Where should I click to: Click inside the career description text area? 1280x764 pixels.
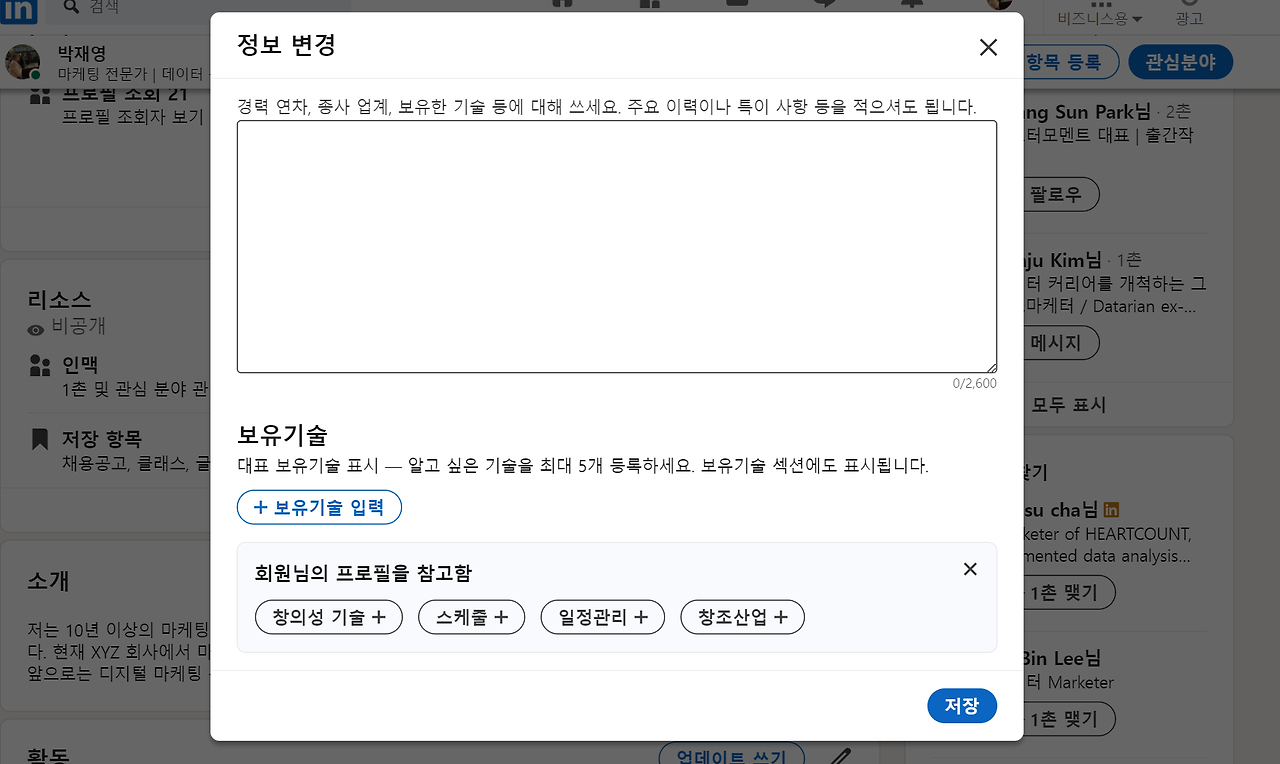point(616,245)
